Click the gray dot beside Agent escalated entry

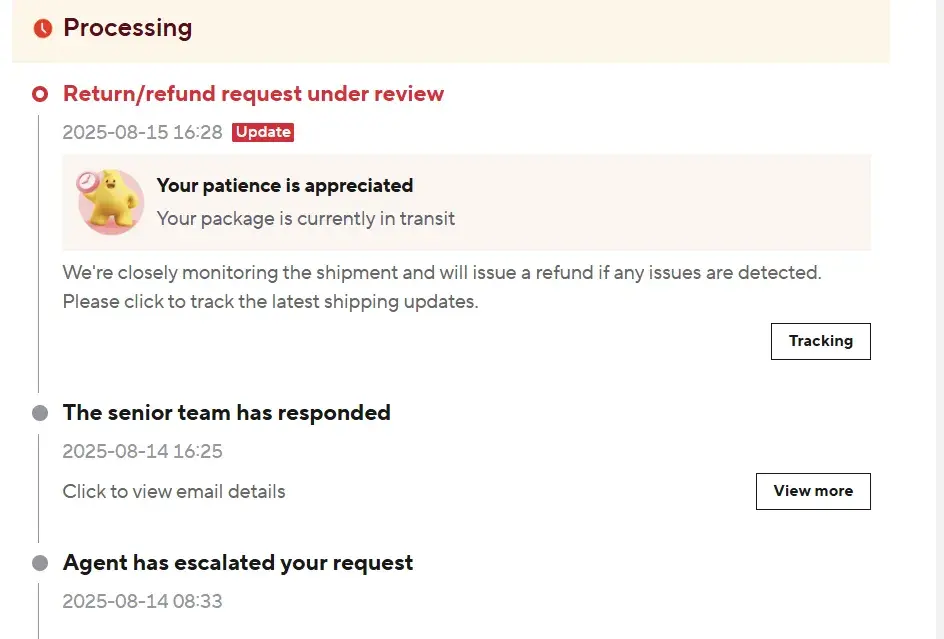pos(40,563)
